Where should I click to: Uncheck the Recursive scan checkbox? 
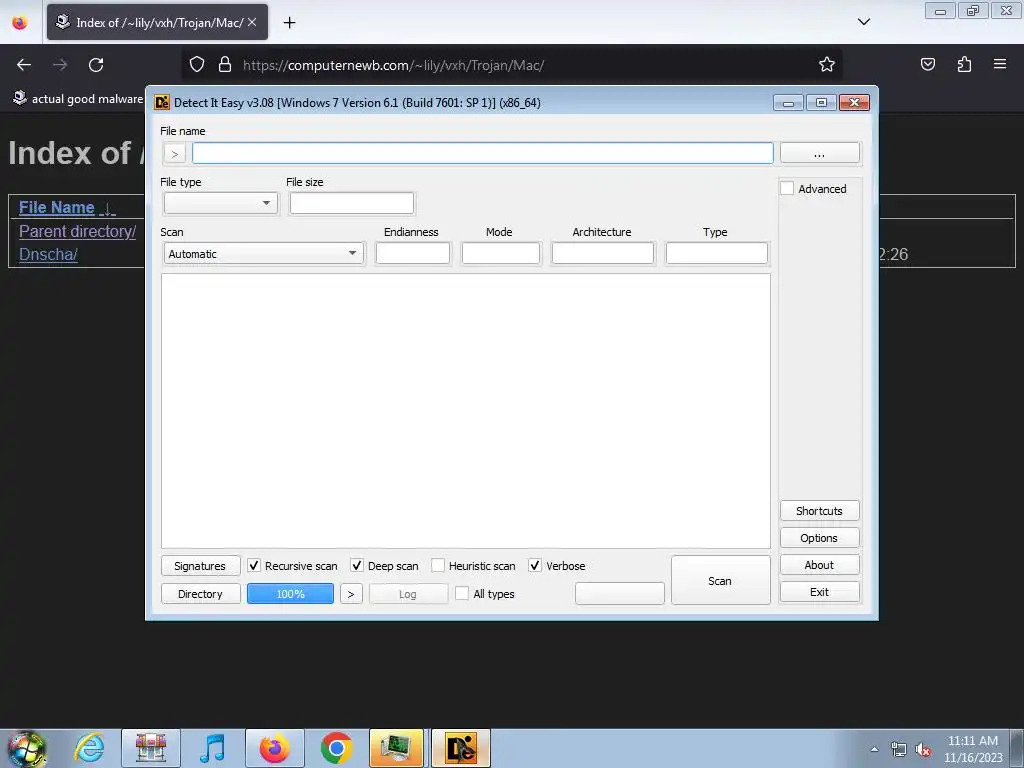coord(253,566)
